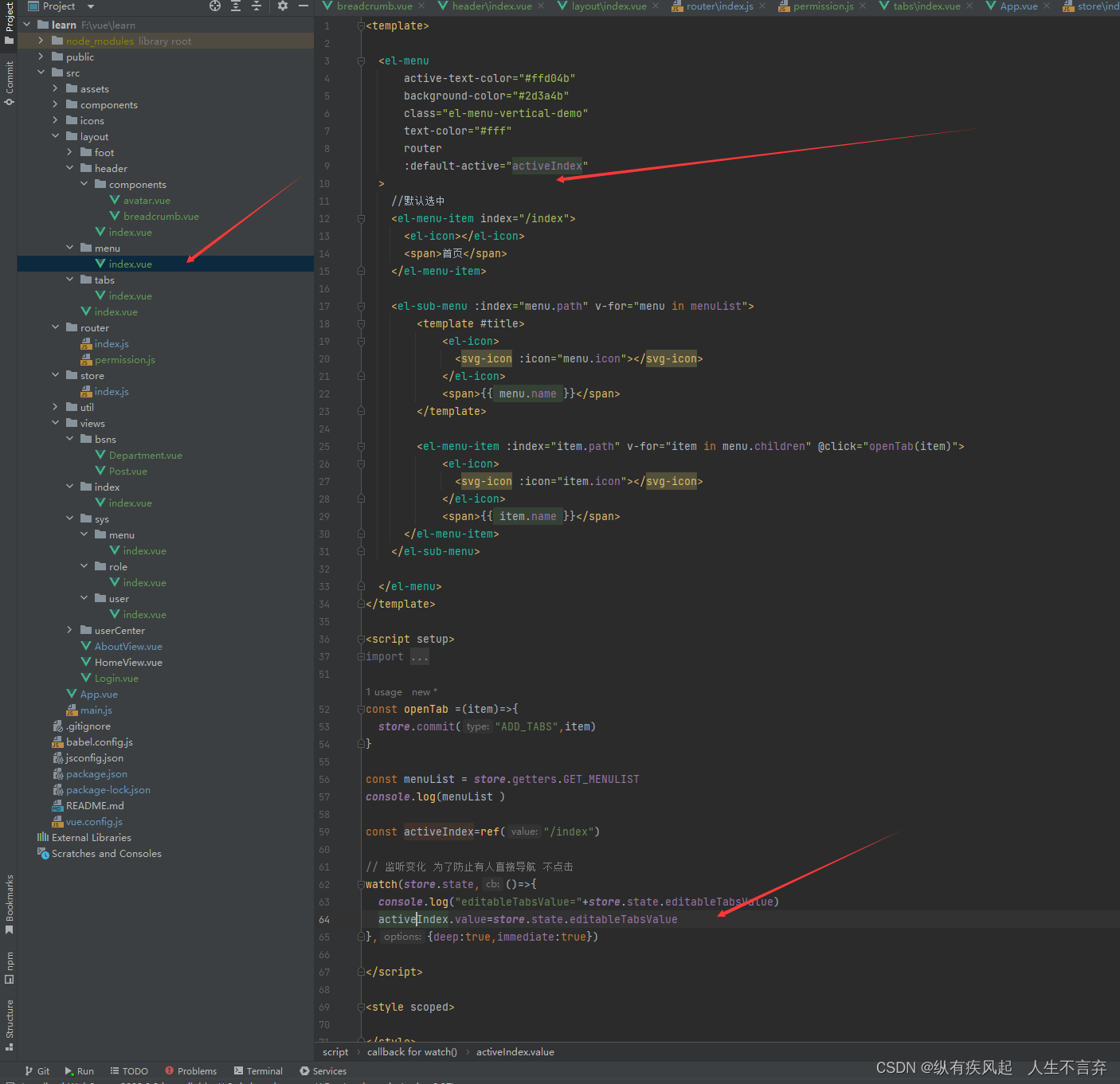The width and height of the screenshot is (1120, 1084).
Task: Select avatar.vue in project tree
Action: pos(147,200)
